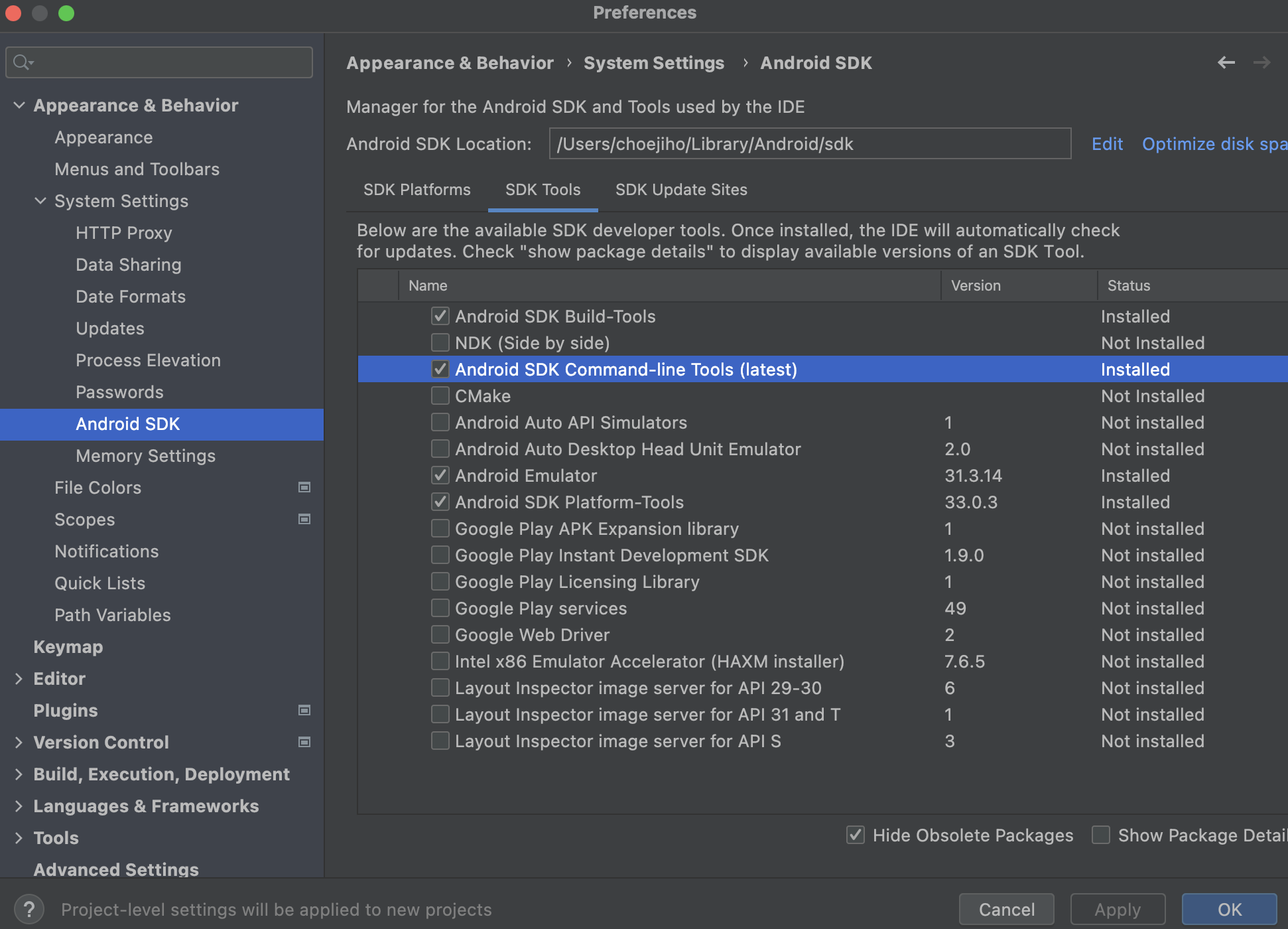Click project-level icon beside Scopes
Screen dimensions: 1288x929
tap(304, 520)
